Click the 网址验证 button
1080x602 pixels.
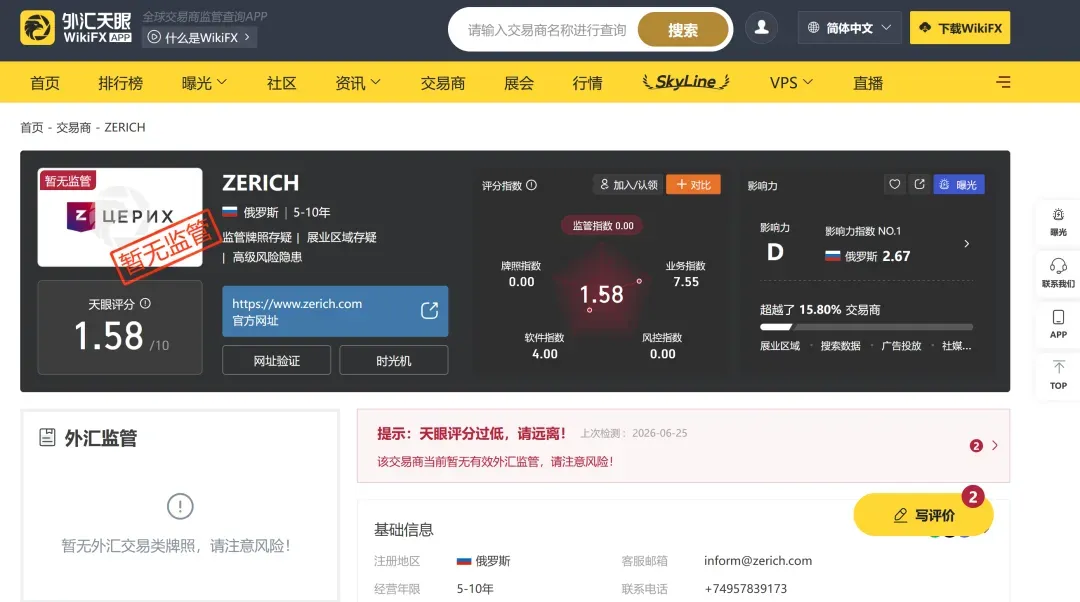[x=276, y=360]
